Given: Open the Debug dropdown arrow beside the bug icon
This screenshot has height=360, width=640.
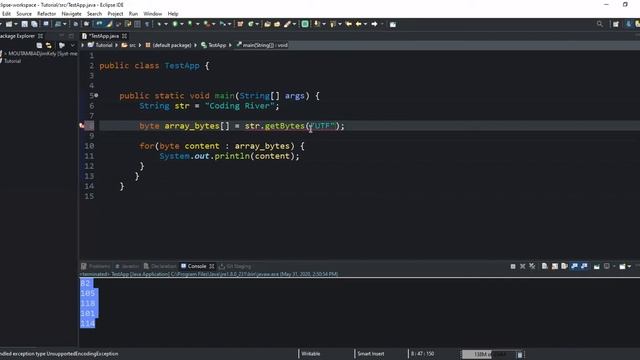Looking at the screenshot, I should tap(166, 24).
